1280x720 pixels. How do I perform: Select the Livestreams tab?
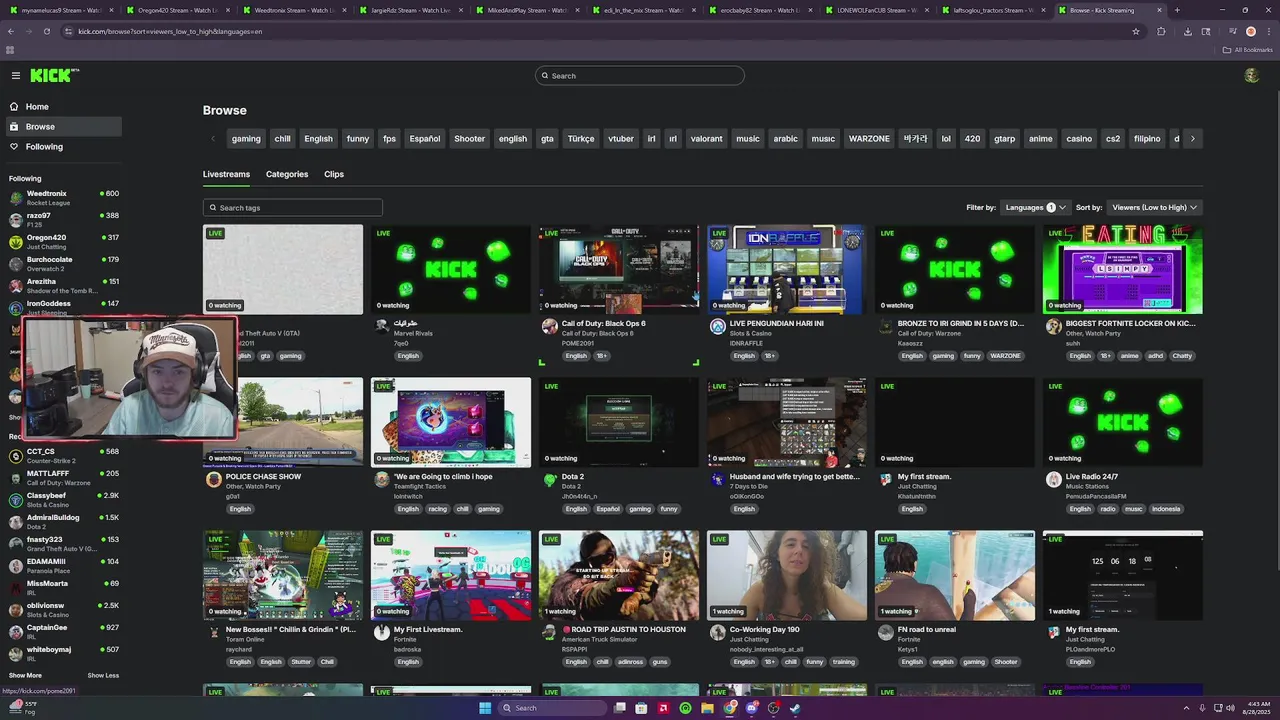tap(226, 174)
